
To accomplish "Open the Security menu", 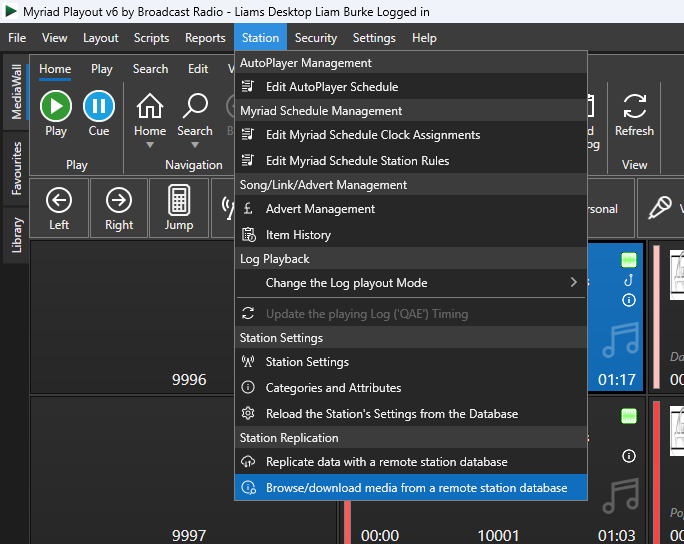I will pos(316,38).
